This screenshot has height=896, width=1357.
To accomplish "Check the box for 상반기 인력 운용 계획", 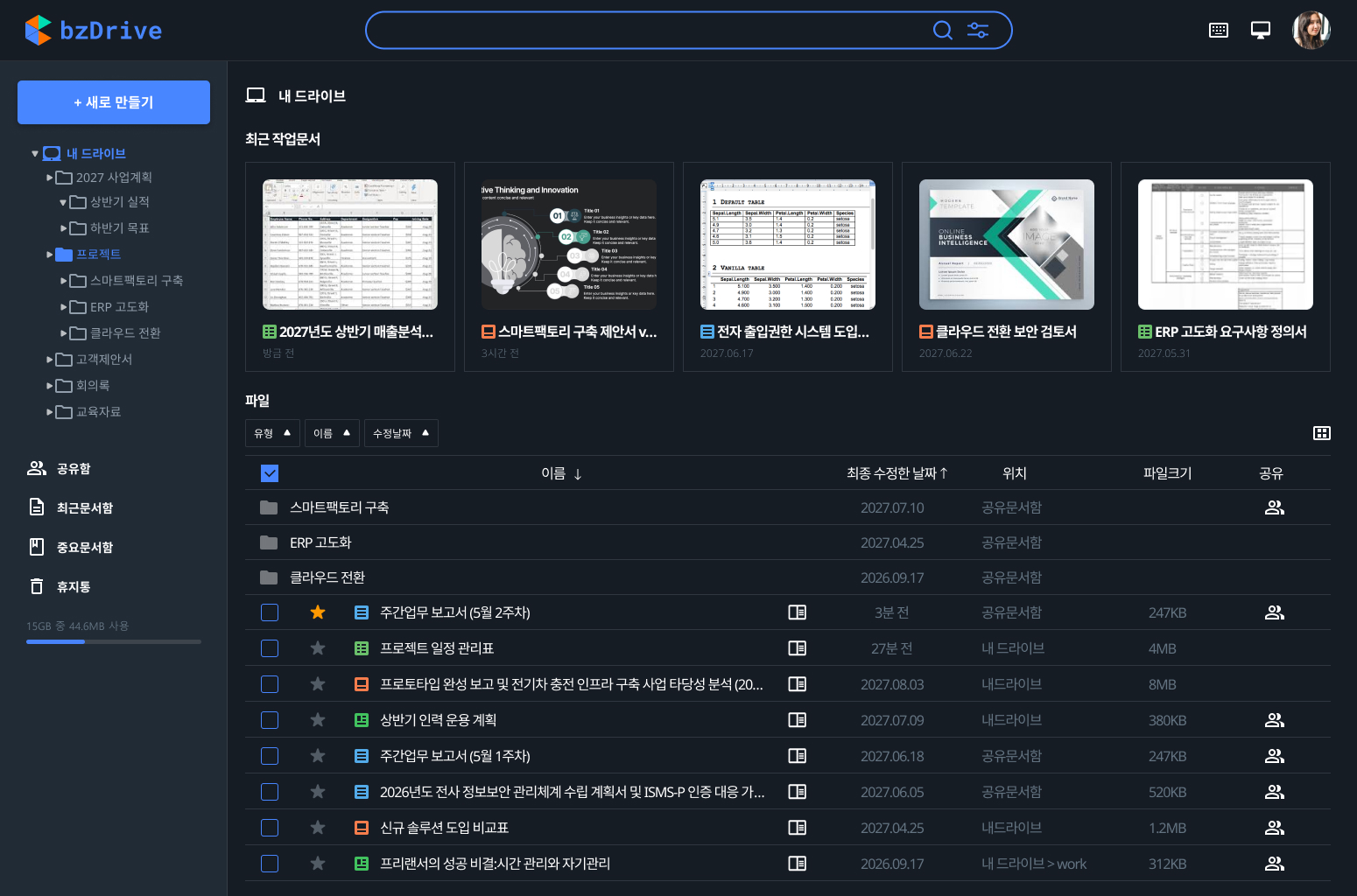I will click(270, 720).
